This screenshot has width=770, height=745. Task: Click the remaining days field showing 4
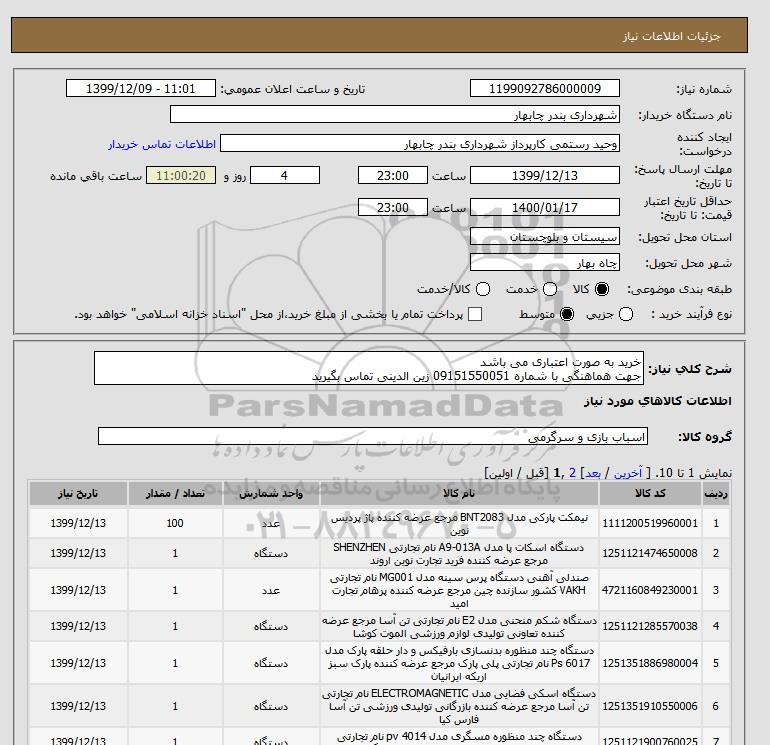pyautogui.click(x=285, y=175)
